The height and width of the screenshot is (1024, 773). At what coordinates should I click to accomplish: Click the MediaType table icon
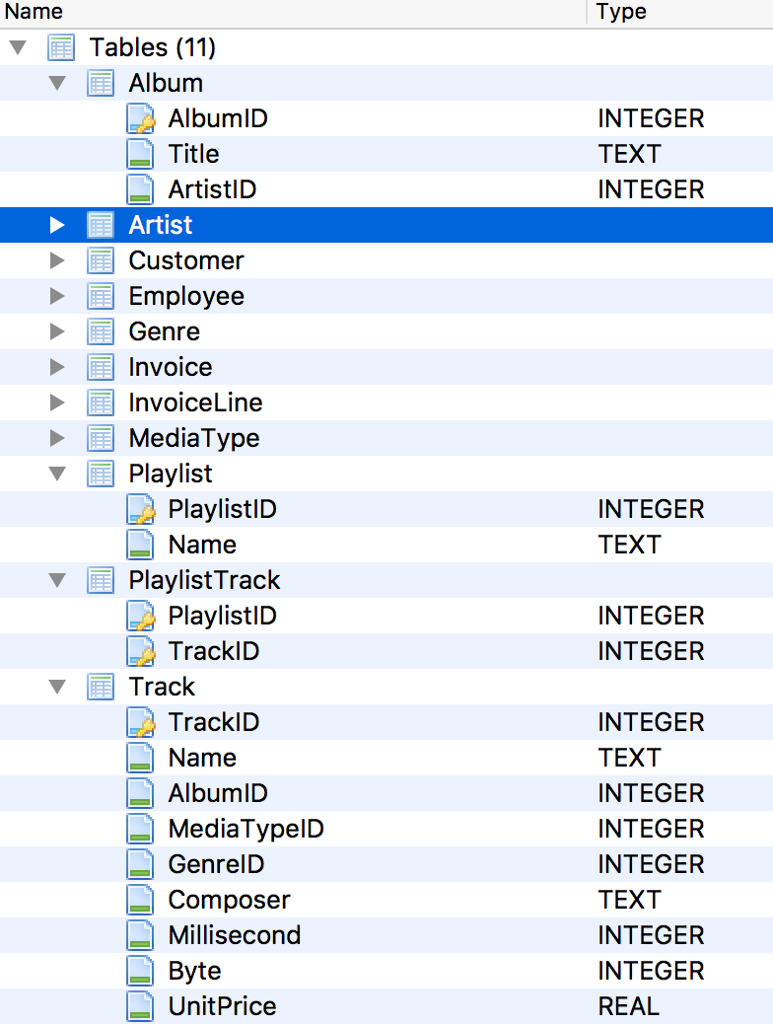pyautogui.click(x=101, y=438)
